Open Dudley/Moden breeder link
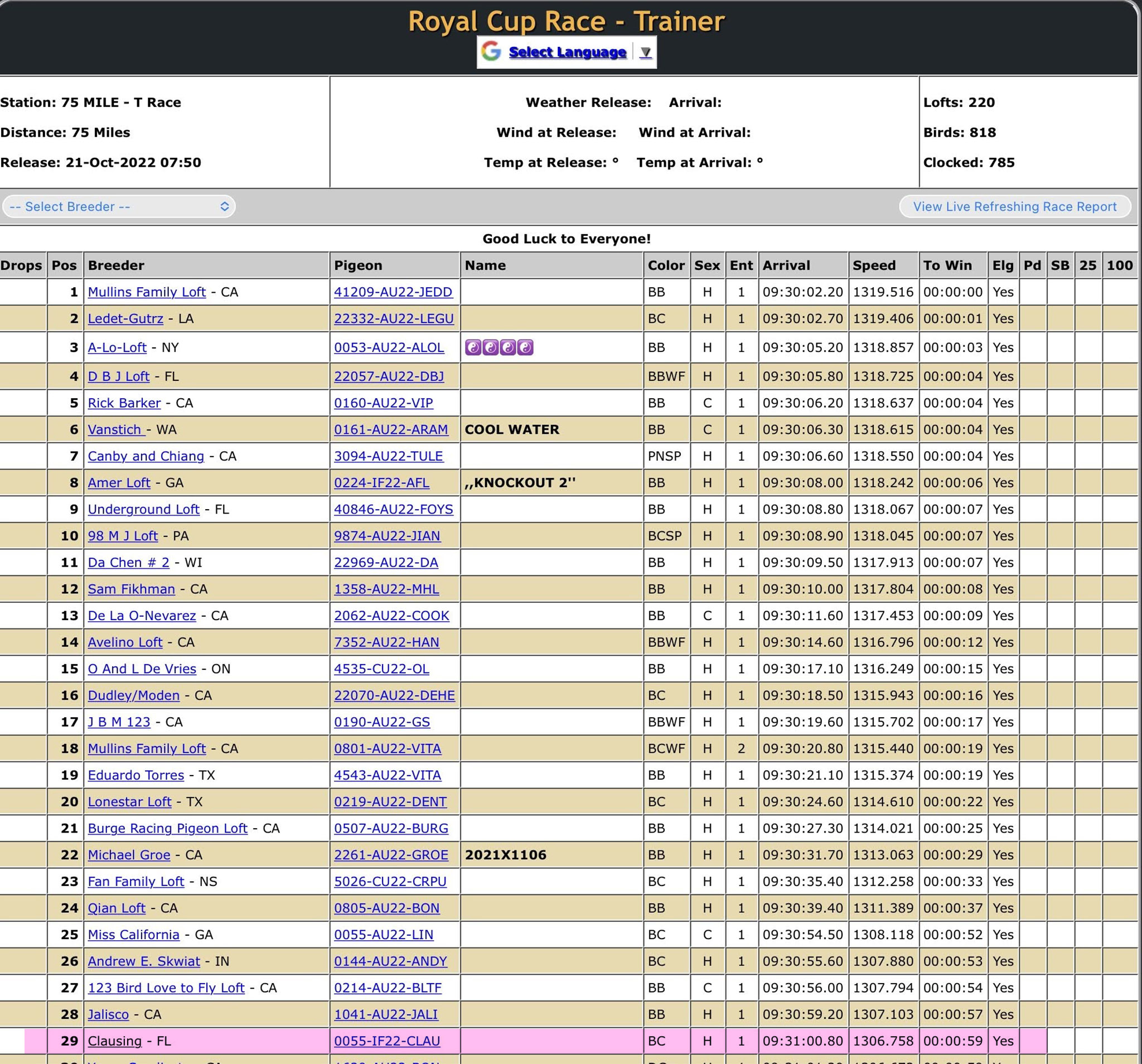Image resolution: width=1142 pixels, height=1064 pixels. point(134,695)
